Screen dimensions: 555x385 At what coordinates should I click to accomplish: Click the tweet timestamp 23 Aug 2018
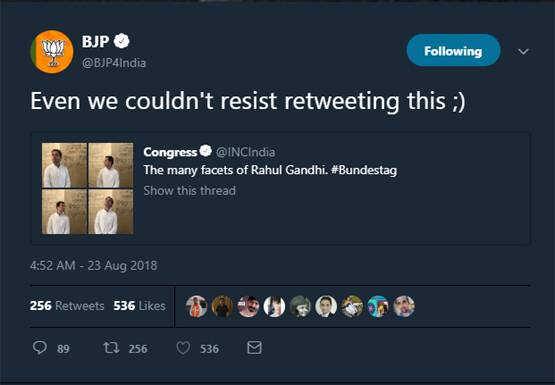(94, 266)
